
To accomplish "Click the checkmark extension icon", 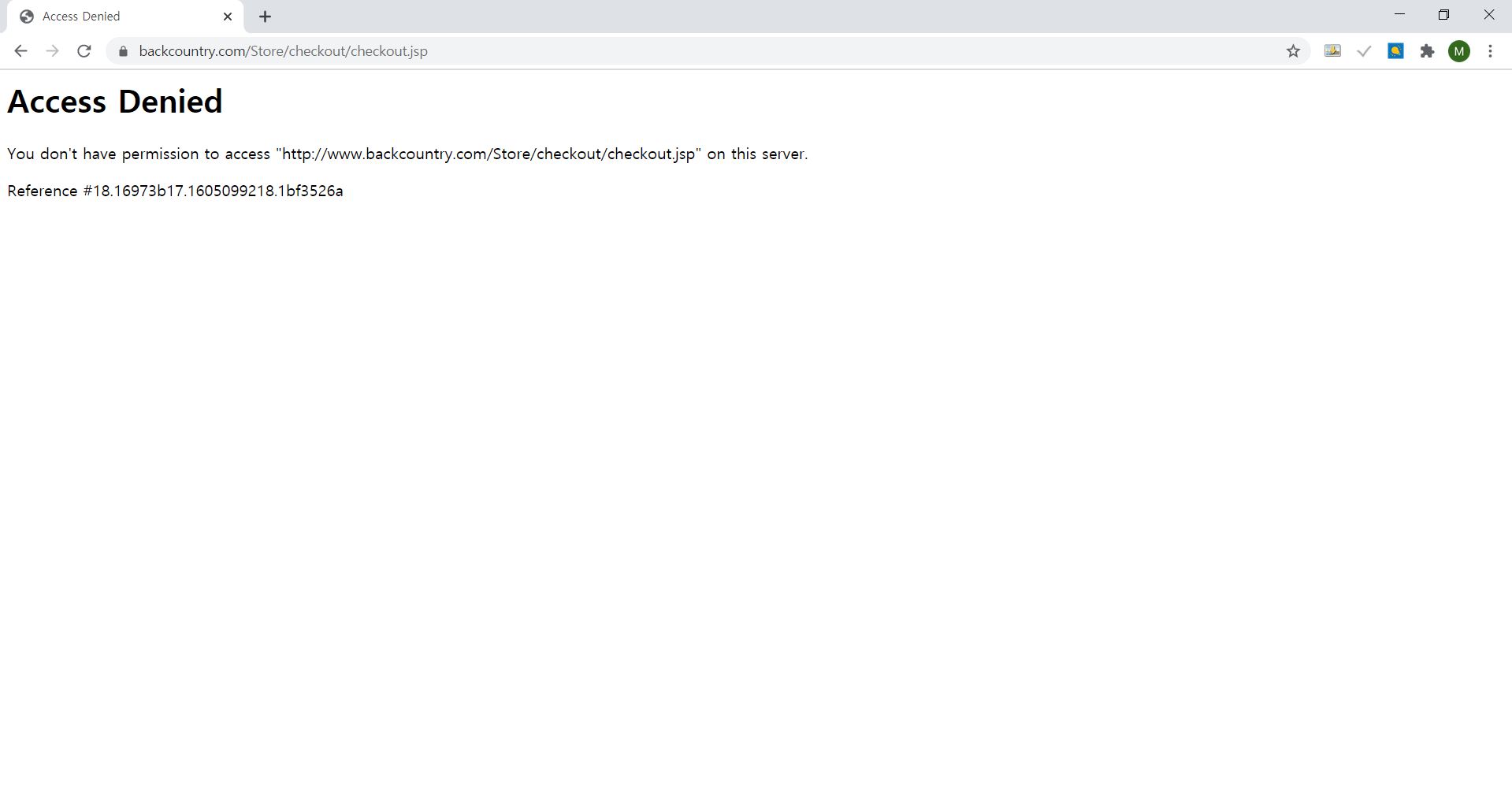I will (x=1364, y=51).
